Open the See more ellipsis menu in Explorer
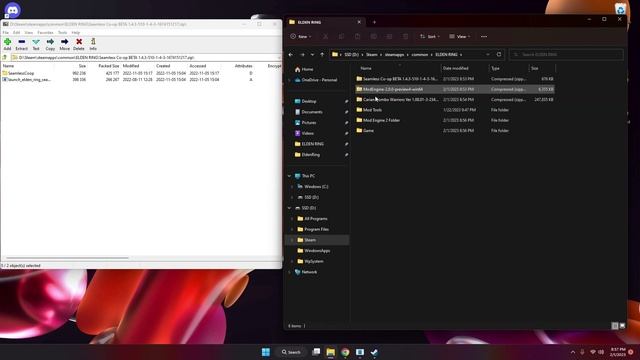This screenshot has width=640, height=360. coord(484,36)
